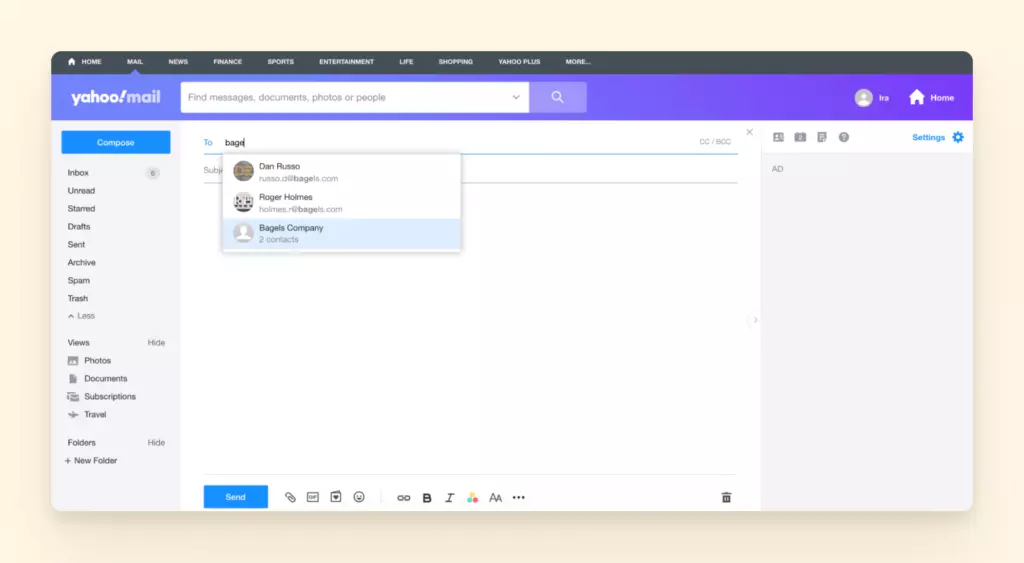Click the Ira profile avatar
Screen dimensions: 1024x563
(863, 97)
